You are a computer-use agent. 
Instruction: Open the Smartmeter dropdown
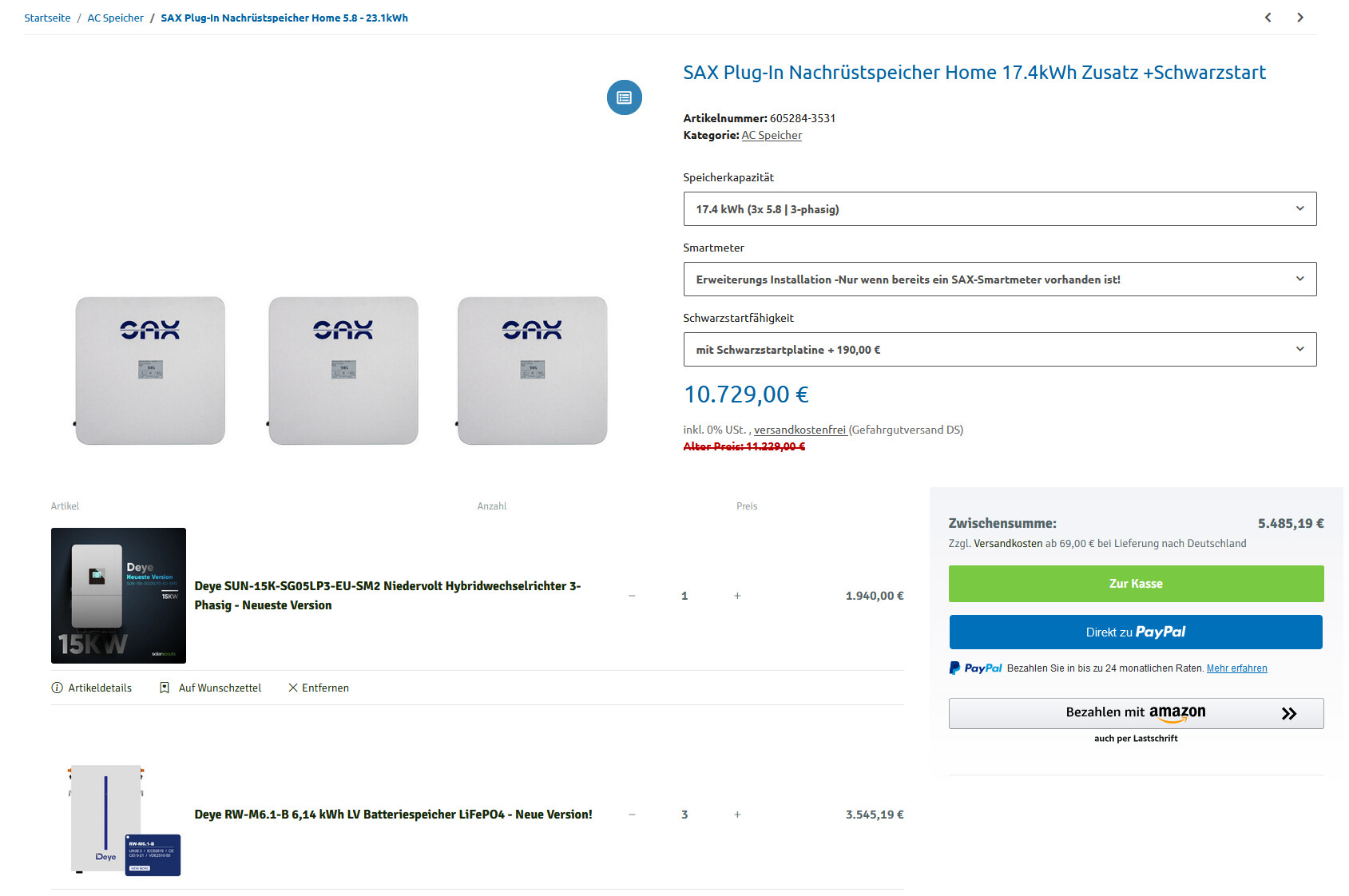point(1000,280)
